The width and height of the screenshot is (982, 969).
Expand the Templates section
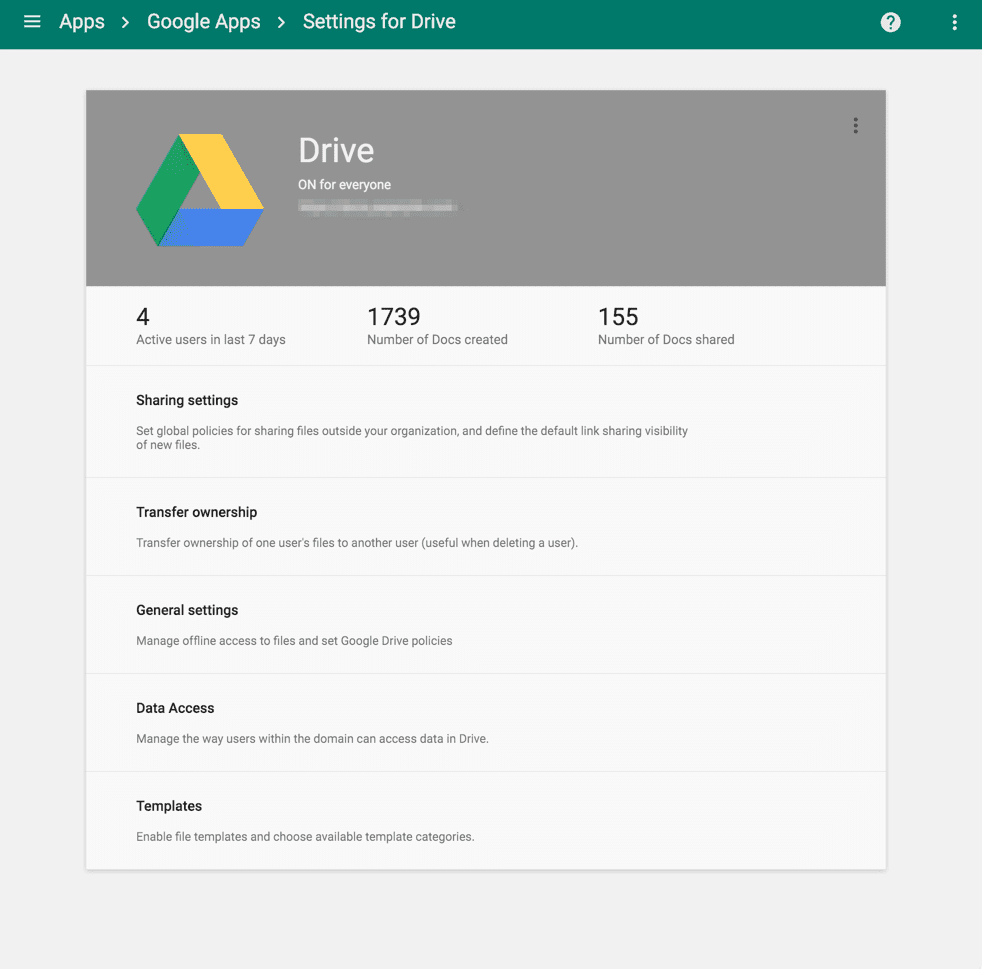169,806
